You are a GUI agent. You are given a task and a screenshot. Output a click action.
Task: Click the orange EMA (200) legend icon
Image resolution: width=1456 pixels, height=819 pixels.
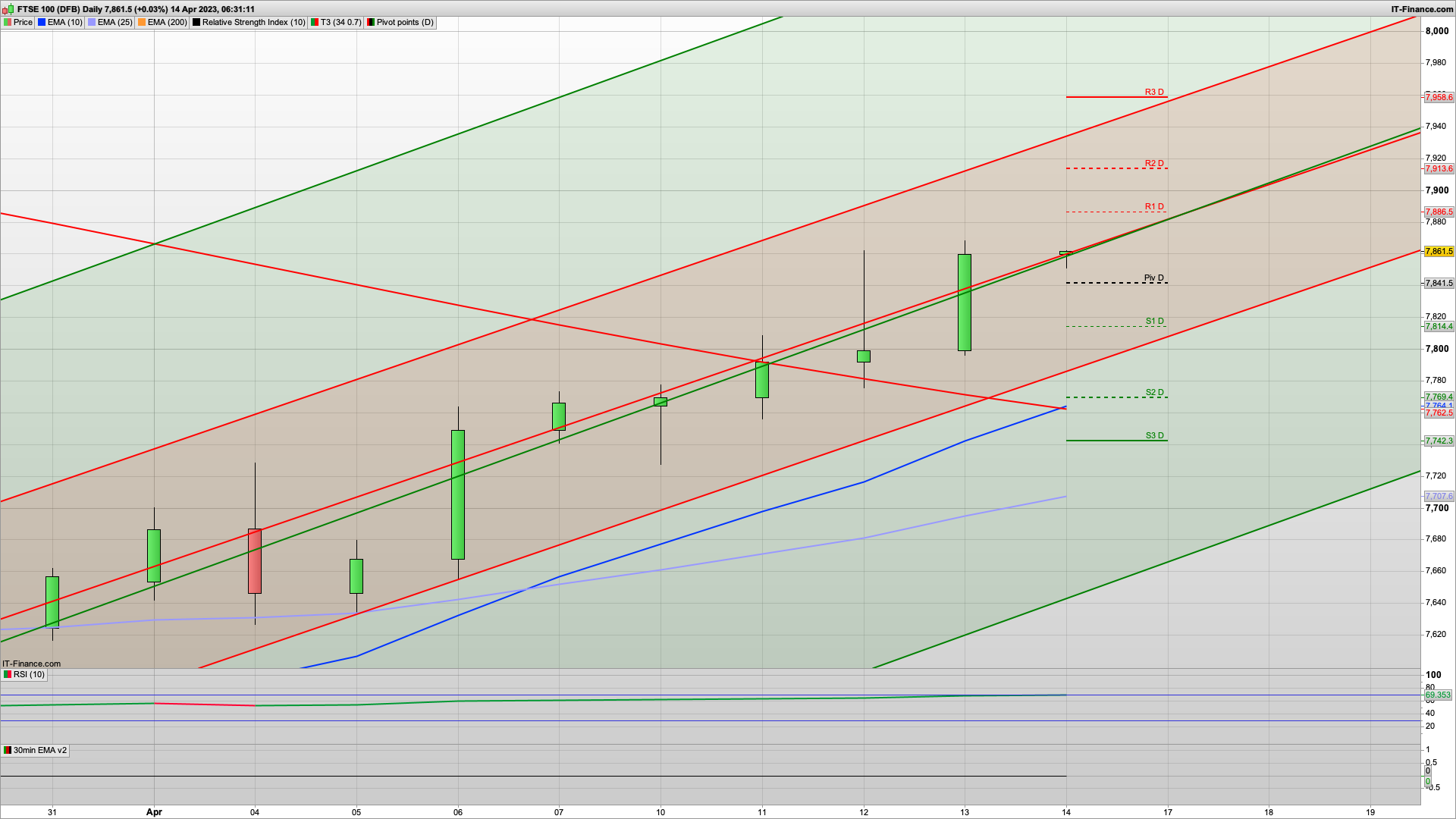tap(142, 22)
